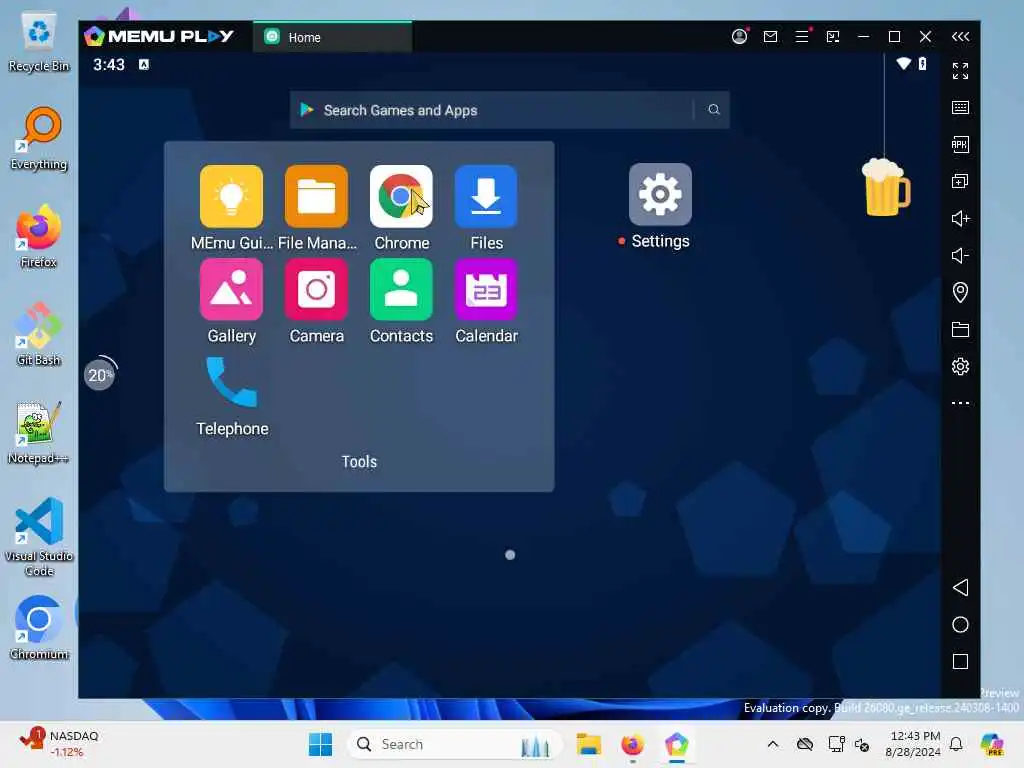Open the MEmu hamburger menu
The width and height of the screenshot is (1024, 768).
point(802,37)
